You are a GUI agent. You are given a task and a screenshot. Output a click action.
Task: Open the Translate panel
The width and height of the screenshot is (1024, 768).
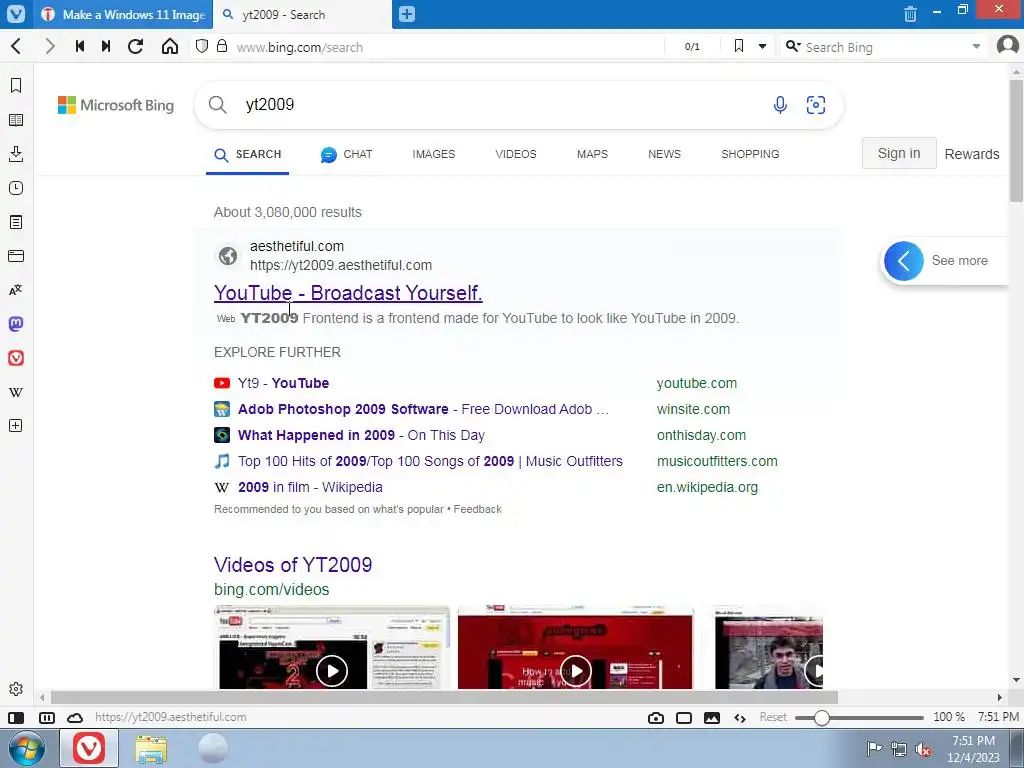tap(16, 290)
